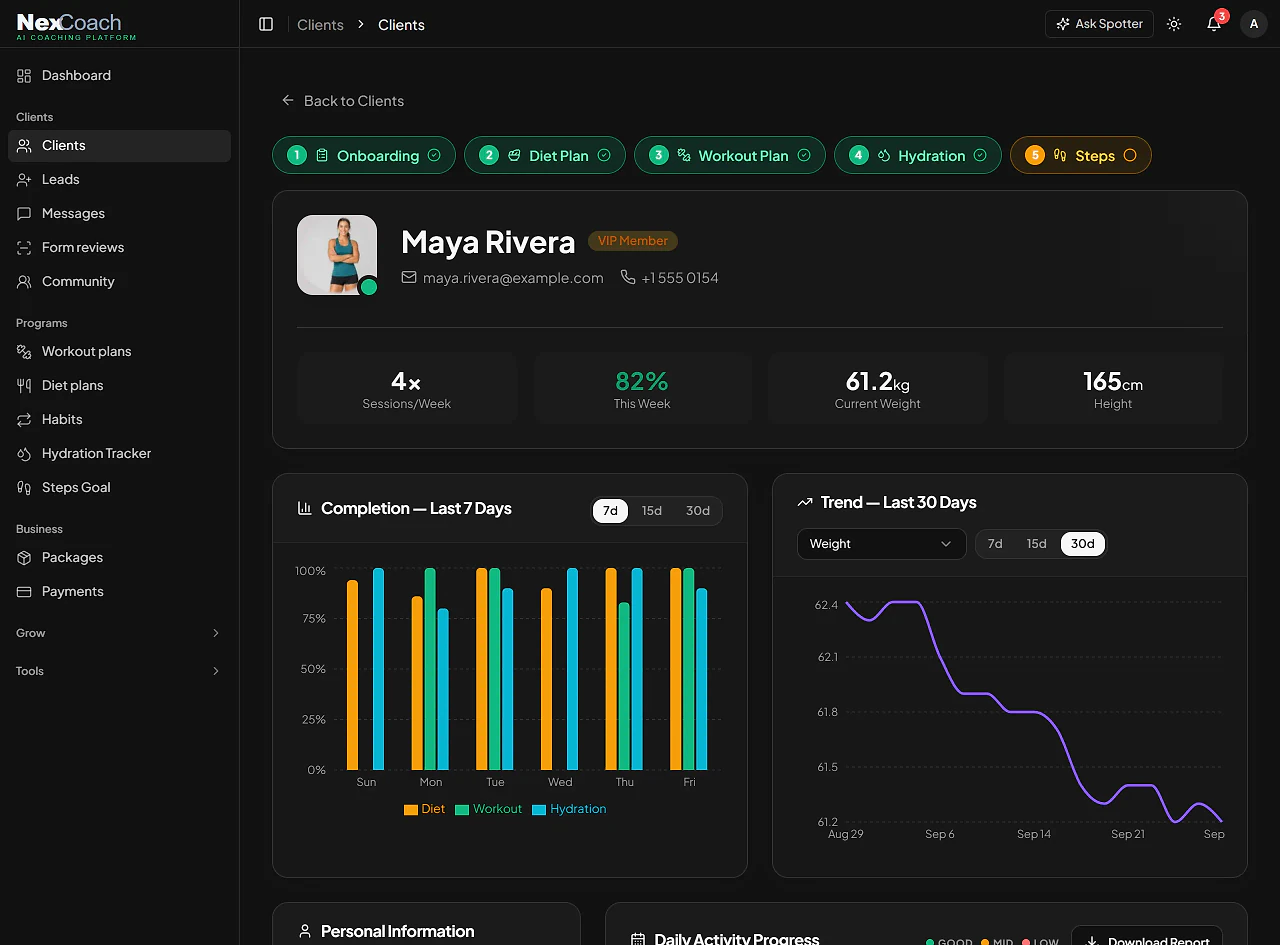
Task: Click the Messages chat bubble icon
Action: pyautogui.click(x=24, y=213)
